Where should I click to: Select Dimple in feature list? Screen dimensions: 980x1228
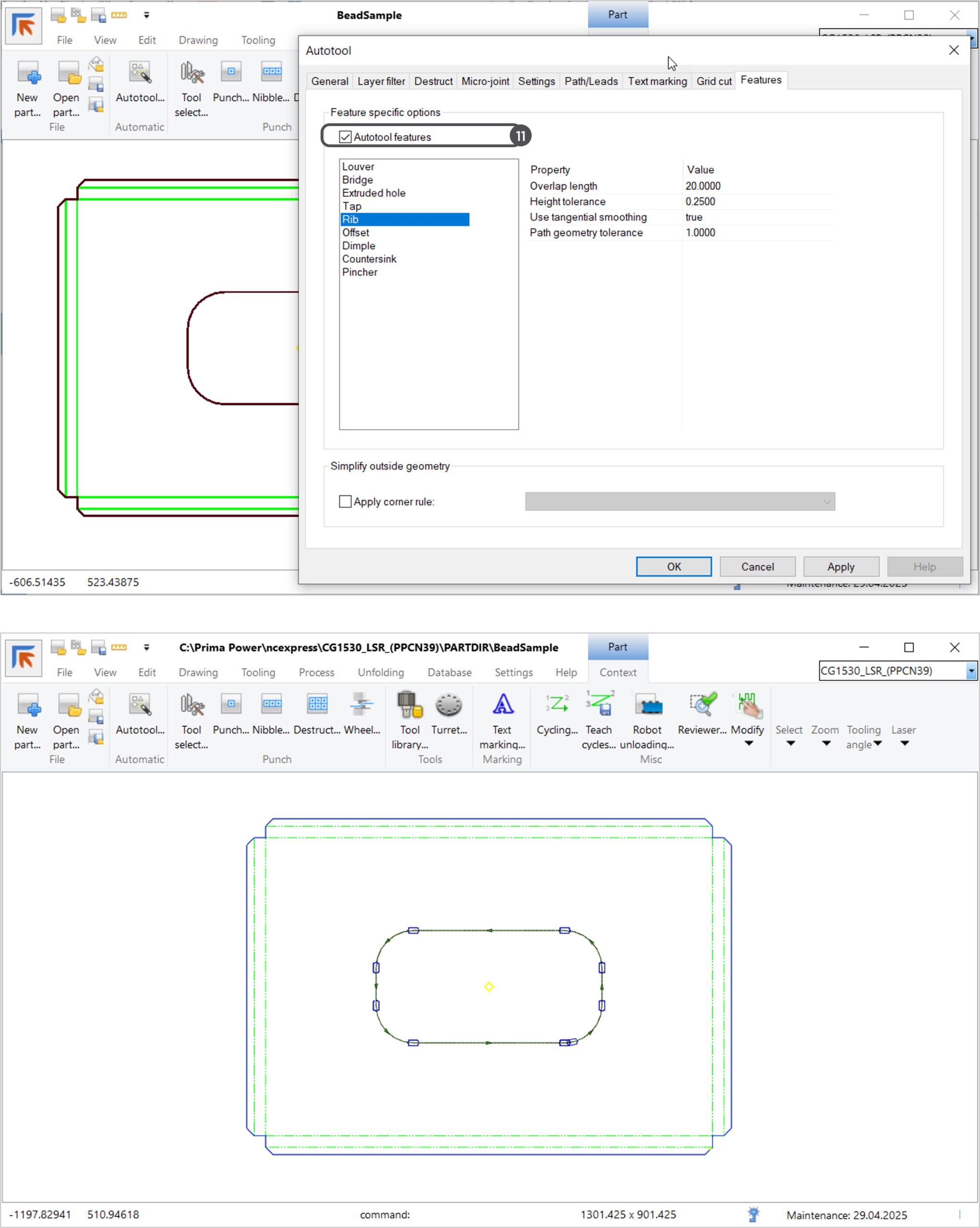(x=358, y=246)
